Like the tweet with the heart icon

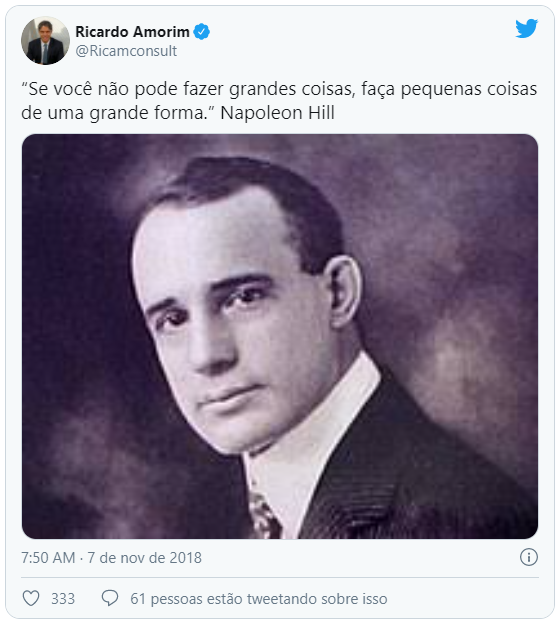(31, 599)
